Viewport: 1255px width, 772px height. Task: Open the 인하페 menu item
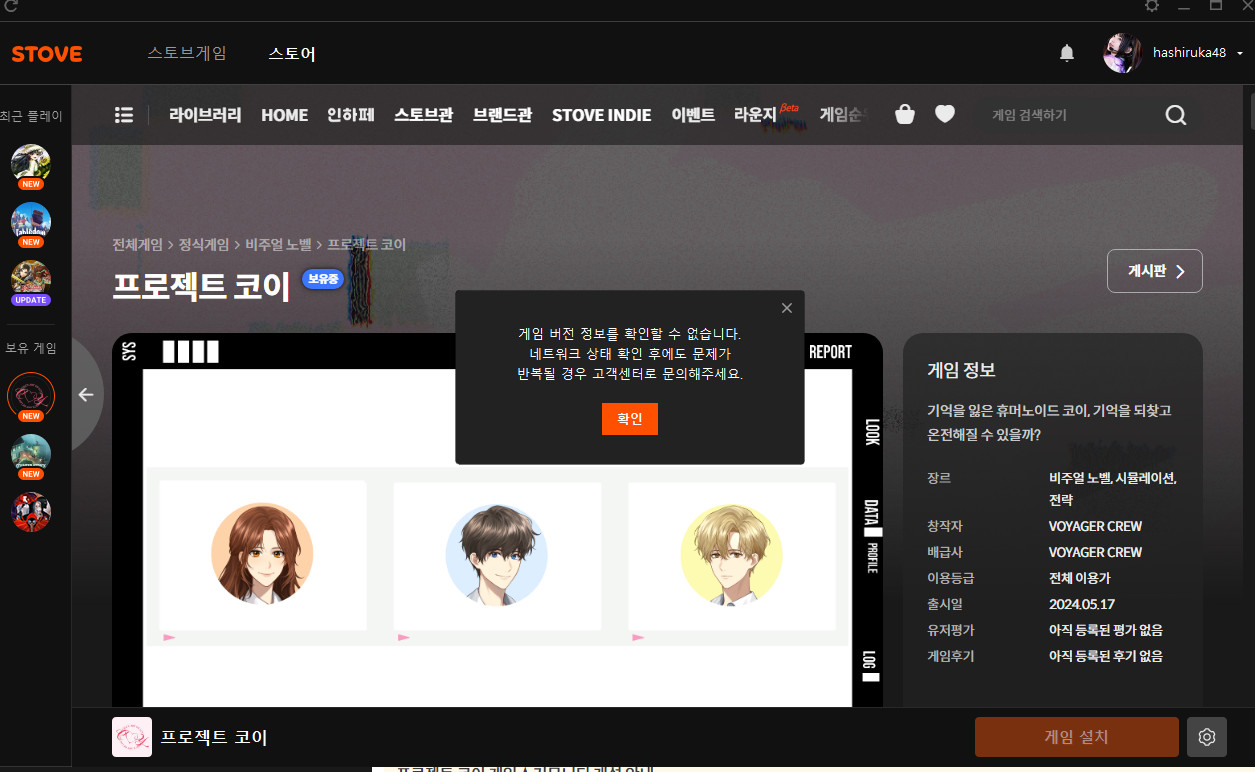351,115
